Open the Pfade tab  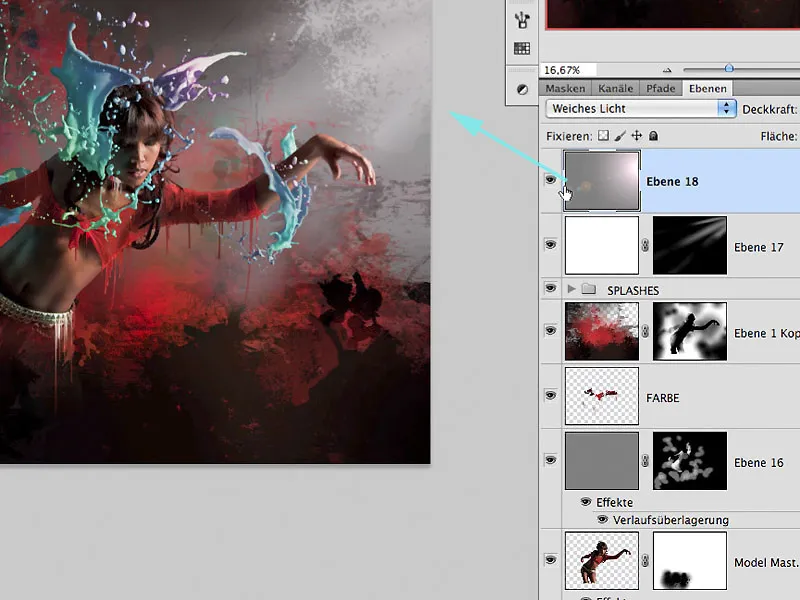tap(661, 88)
